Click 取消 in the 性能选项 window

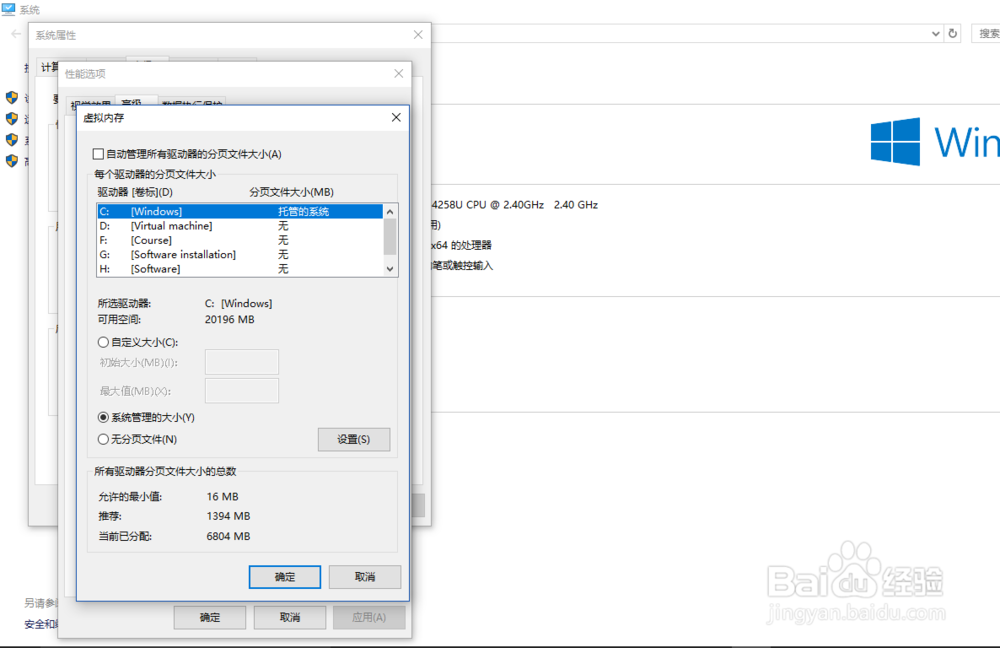pyautogui.click(x=290, y=617)
